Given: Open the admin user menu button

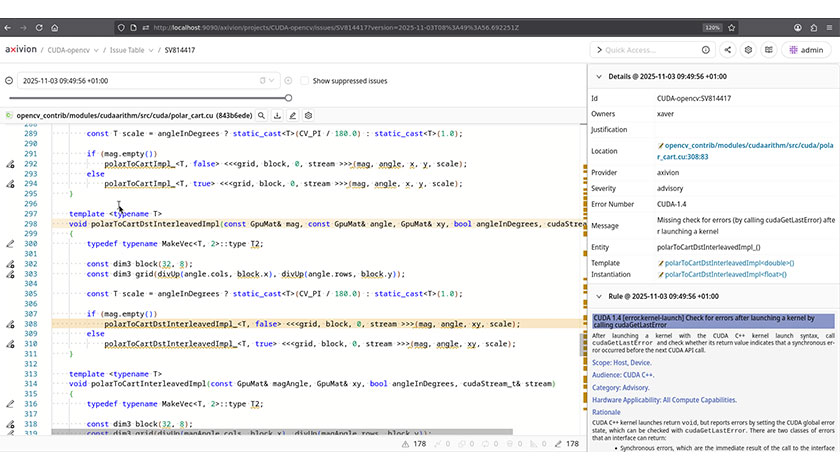Looking at the screenshot, I should [806, 49].
